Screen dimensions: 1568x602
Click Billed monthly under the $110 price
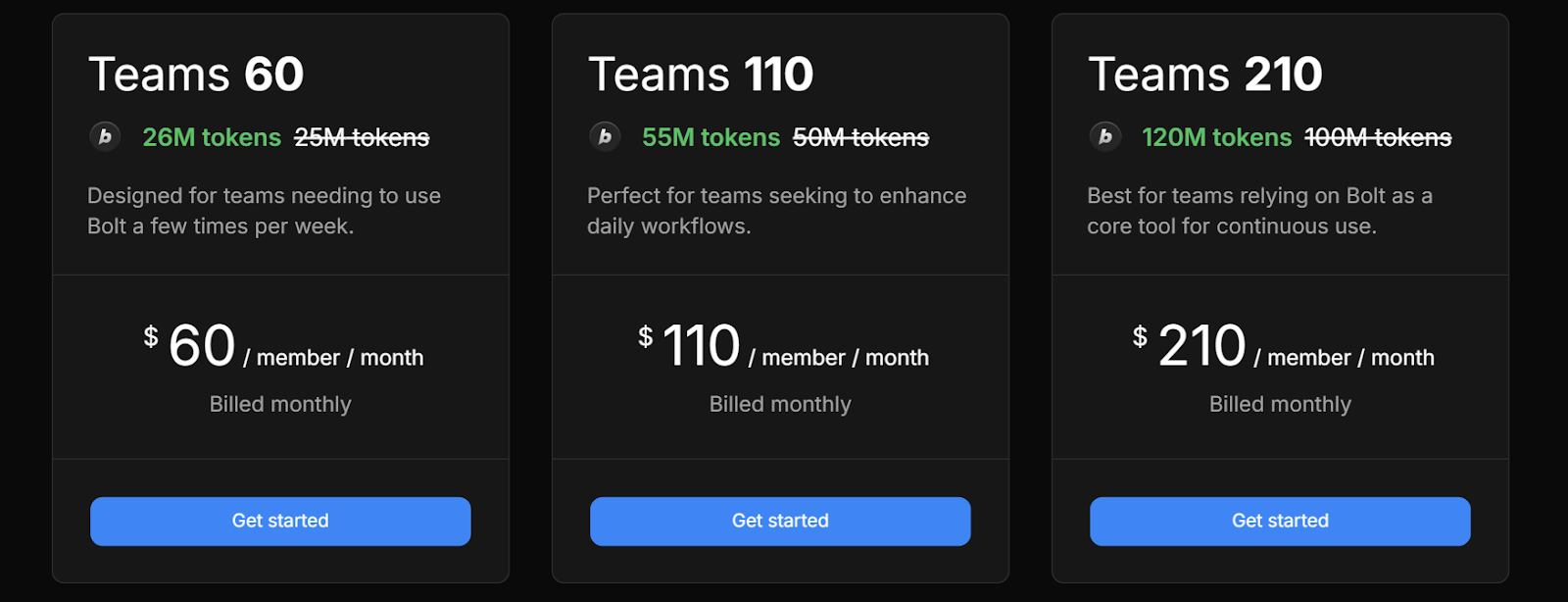click(780, 404)
